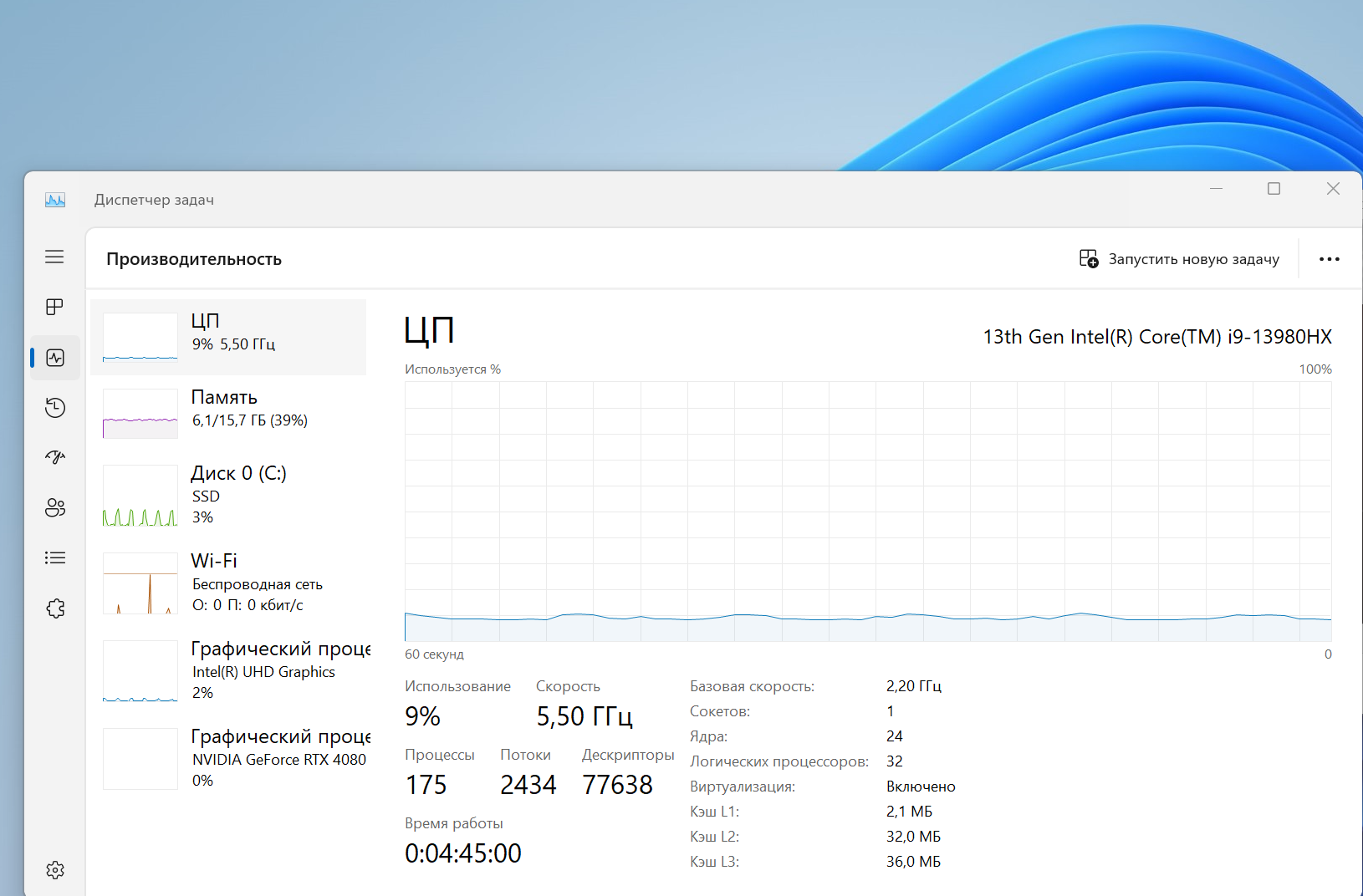Click the 5,50 ГГц speed value

tap(585, 716)
